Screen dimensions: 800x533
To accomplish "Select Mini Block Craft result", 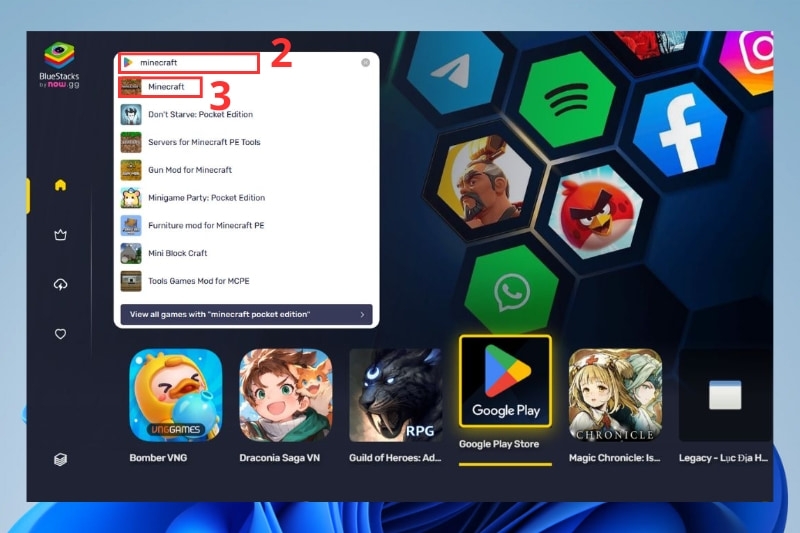I will 246,253.
